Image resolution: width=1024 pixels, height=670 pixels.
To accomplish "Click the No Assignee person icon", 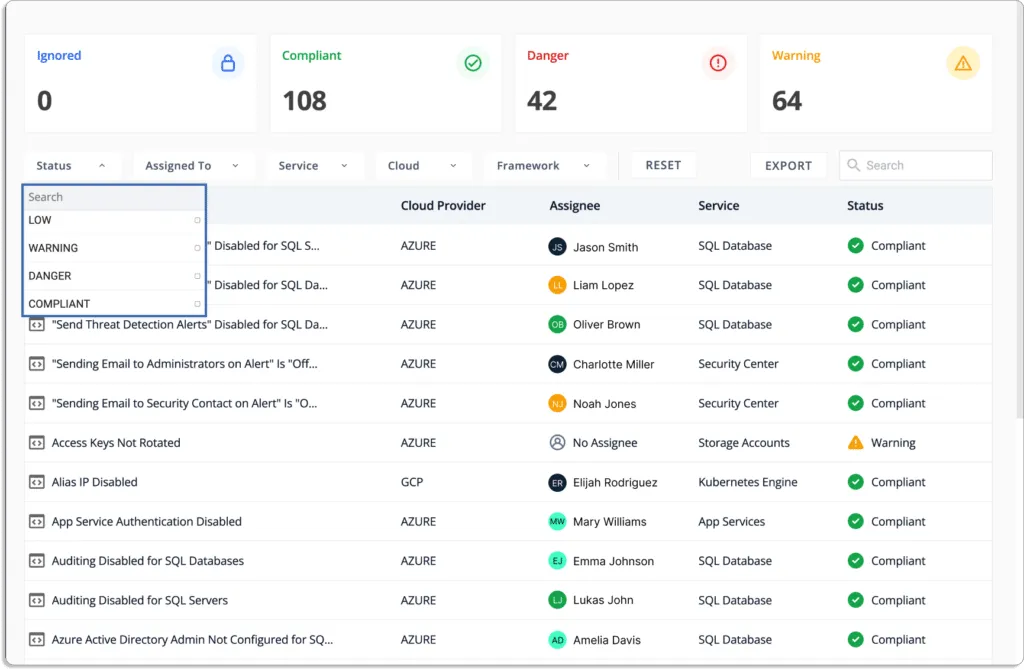I will 557,443.
